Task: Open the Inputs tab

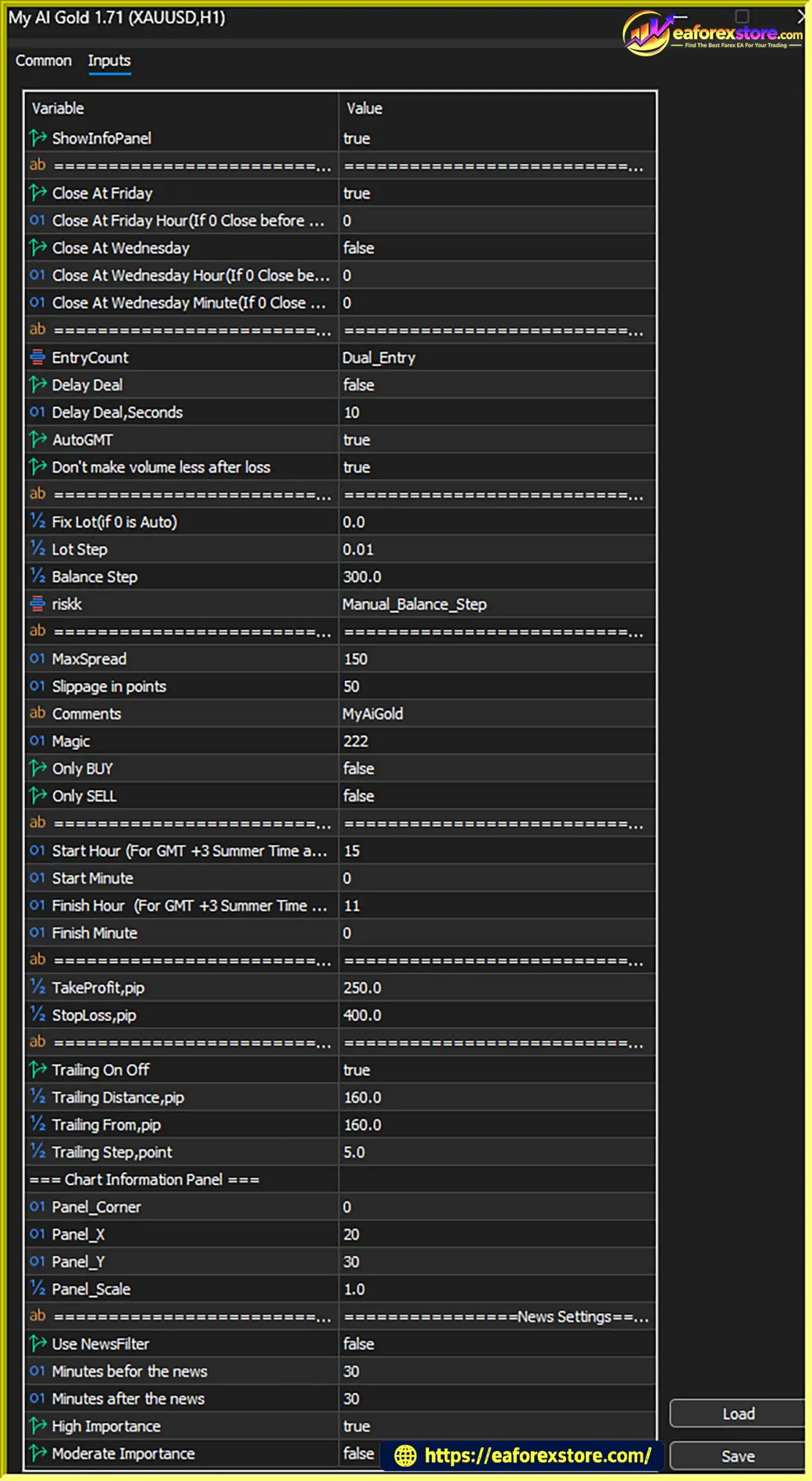Action: 109,61
